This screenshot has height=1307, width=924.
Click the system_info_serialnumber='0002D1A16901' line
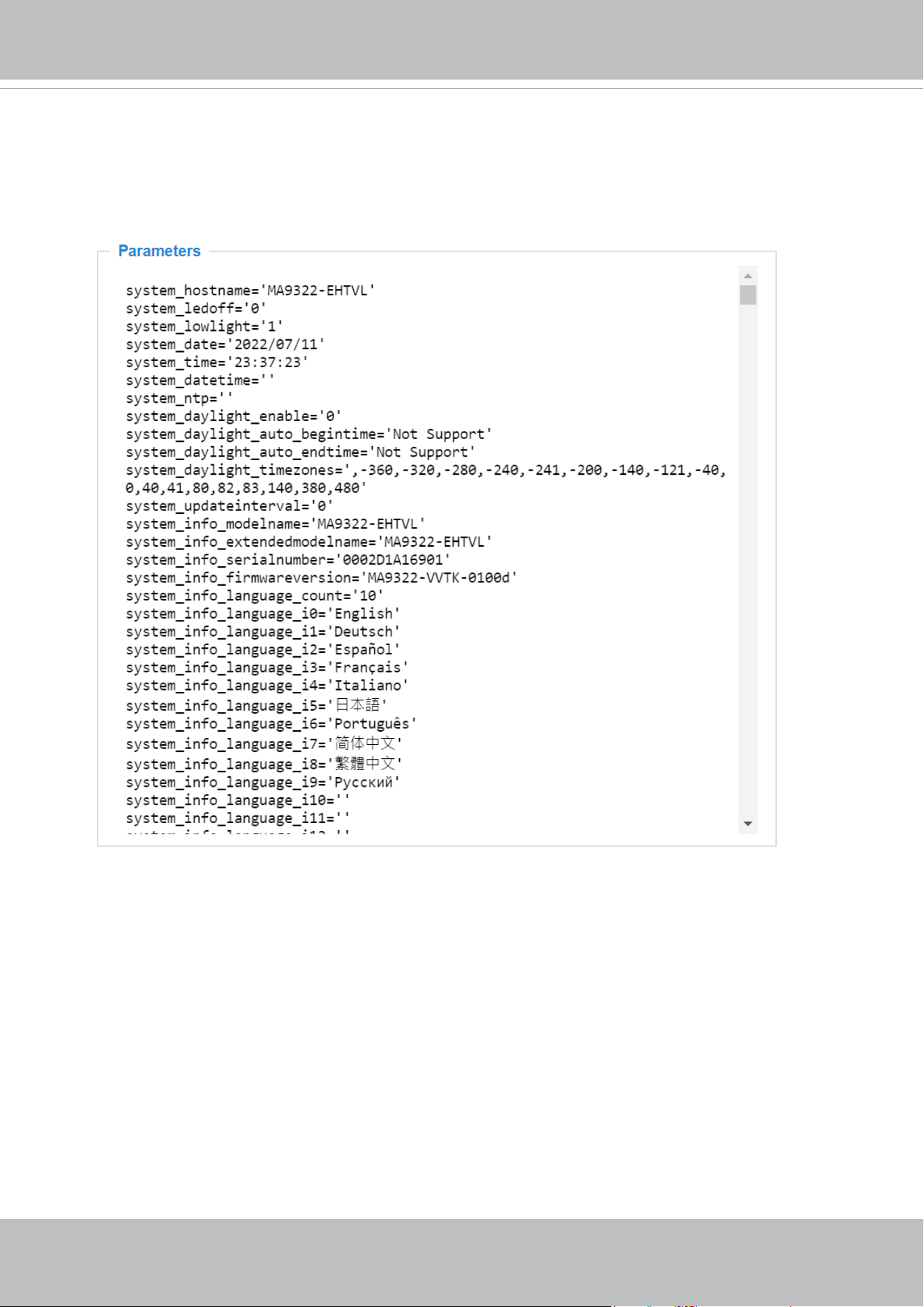pyautogui.click(x=288, y=560)
